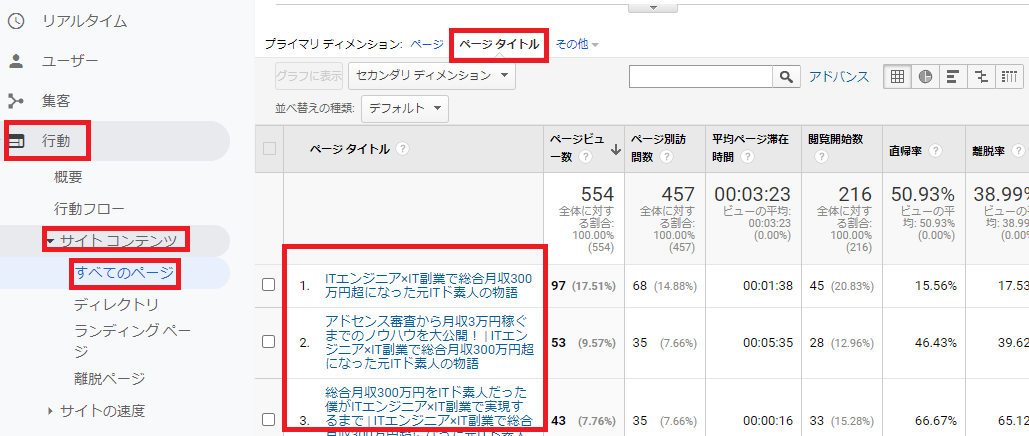1029x436 pixels.
Task: Sort by 直帰率 column header
Action: coord(906,150)
